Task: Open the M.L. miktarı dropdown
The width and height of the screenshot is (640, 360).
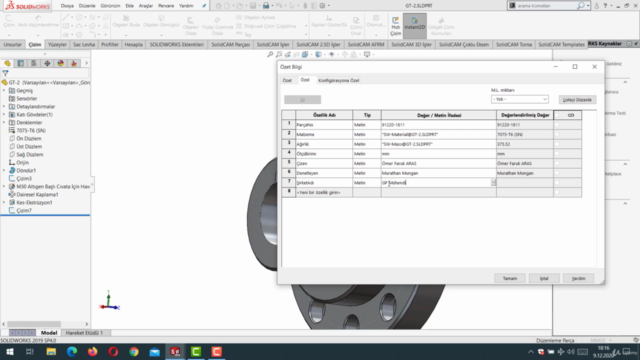Action: point(520,99)
